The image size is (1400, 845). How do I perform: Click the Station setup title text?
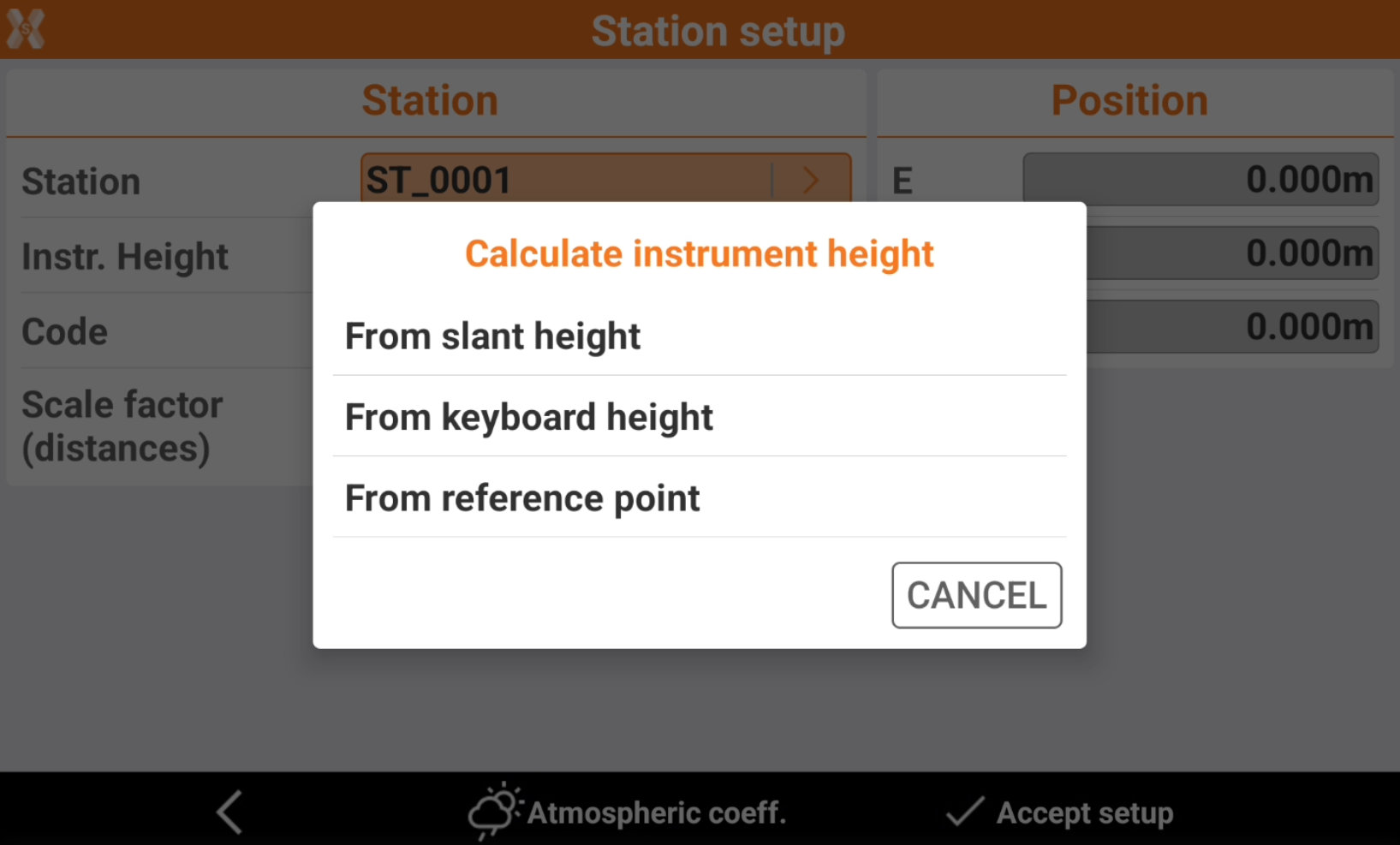[718, 32]
